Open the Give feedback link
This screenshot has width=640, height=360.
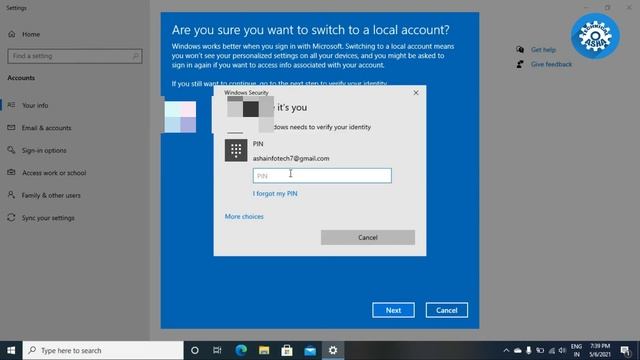551,64
